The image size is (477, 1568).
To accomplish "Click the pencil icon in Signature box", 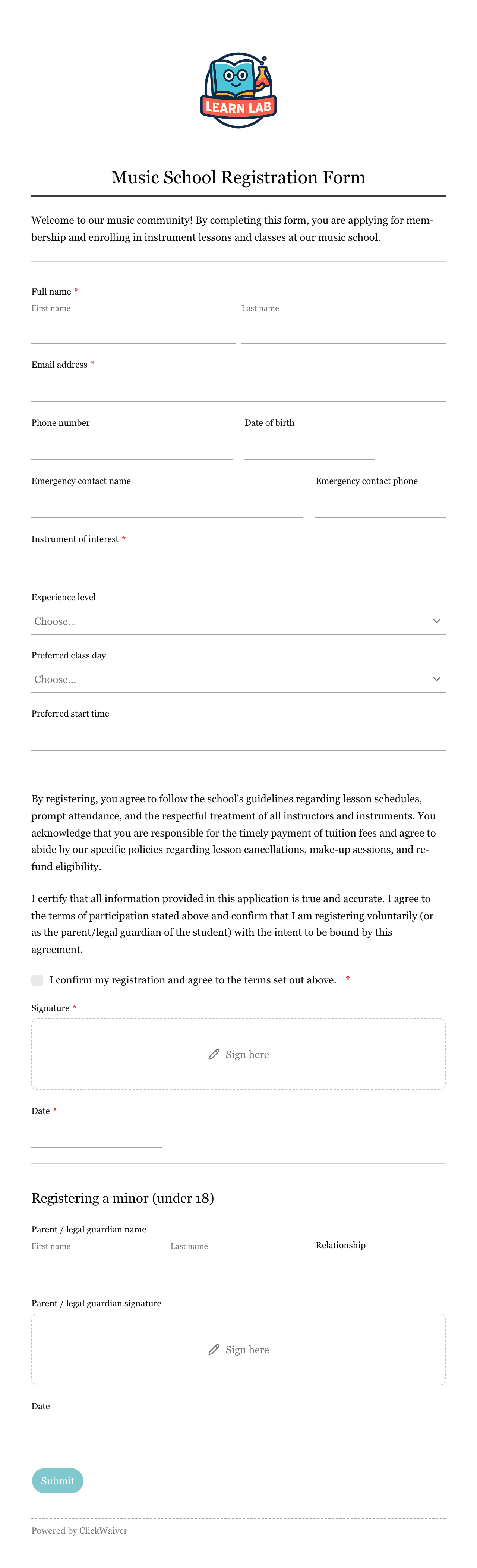I will 214,1054.
